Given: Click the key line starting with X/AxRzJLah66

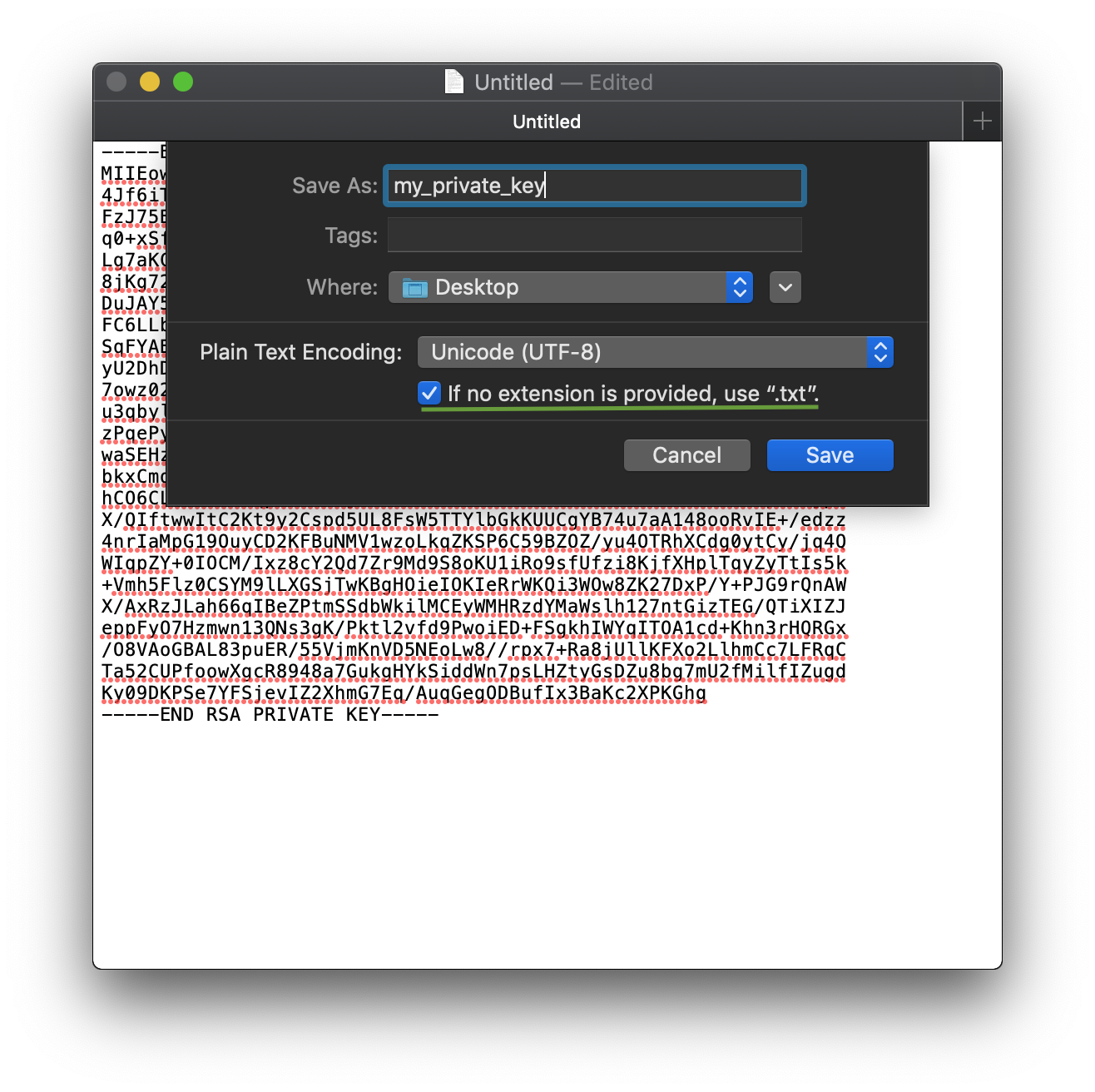Looking at the screenshot, I should (x=473, y=607).
